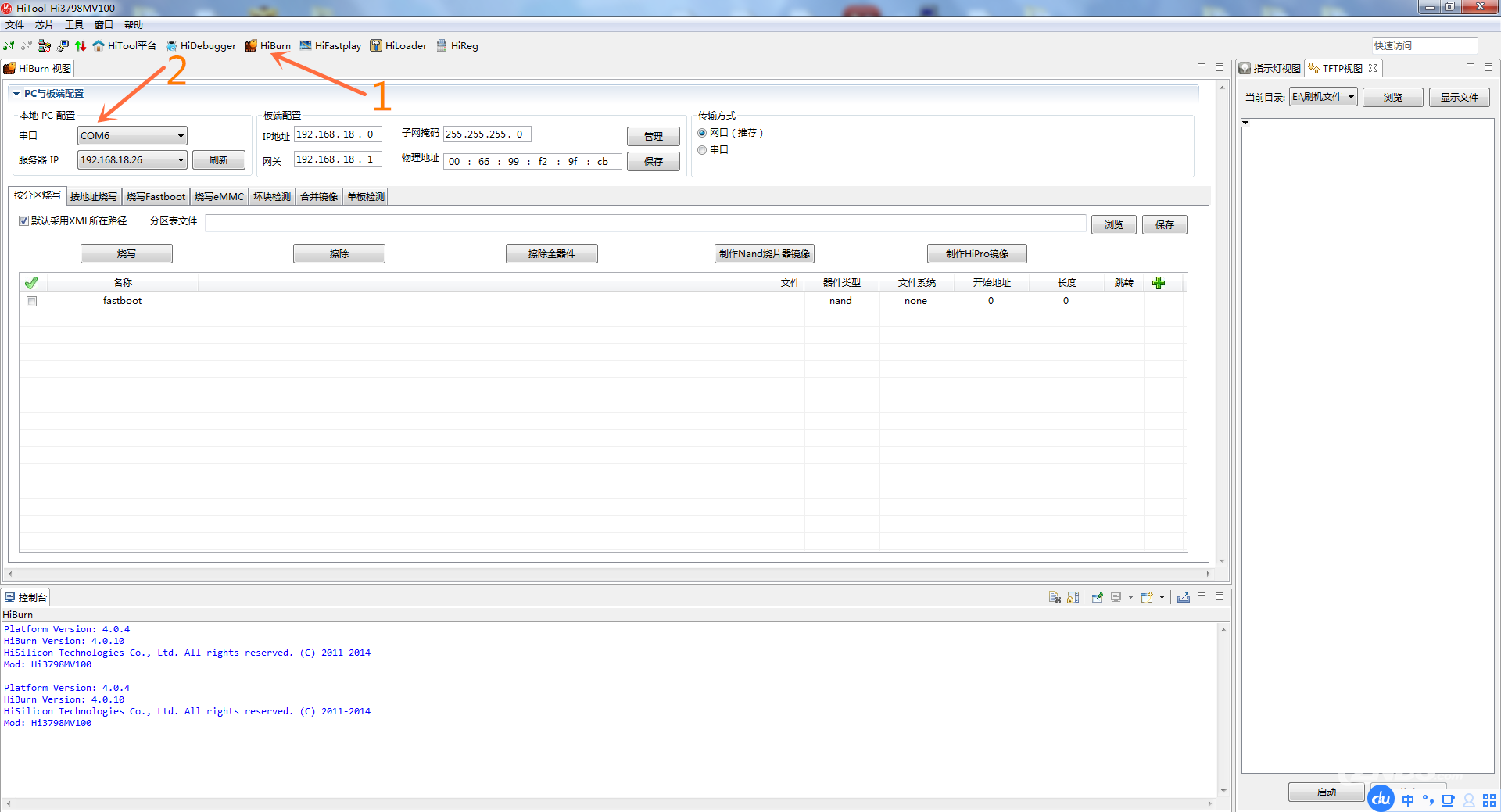Click the 制作Nand烧片器镜像 button

[x=765, y=254]
